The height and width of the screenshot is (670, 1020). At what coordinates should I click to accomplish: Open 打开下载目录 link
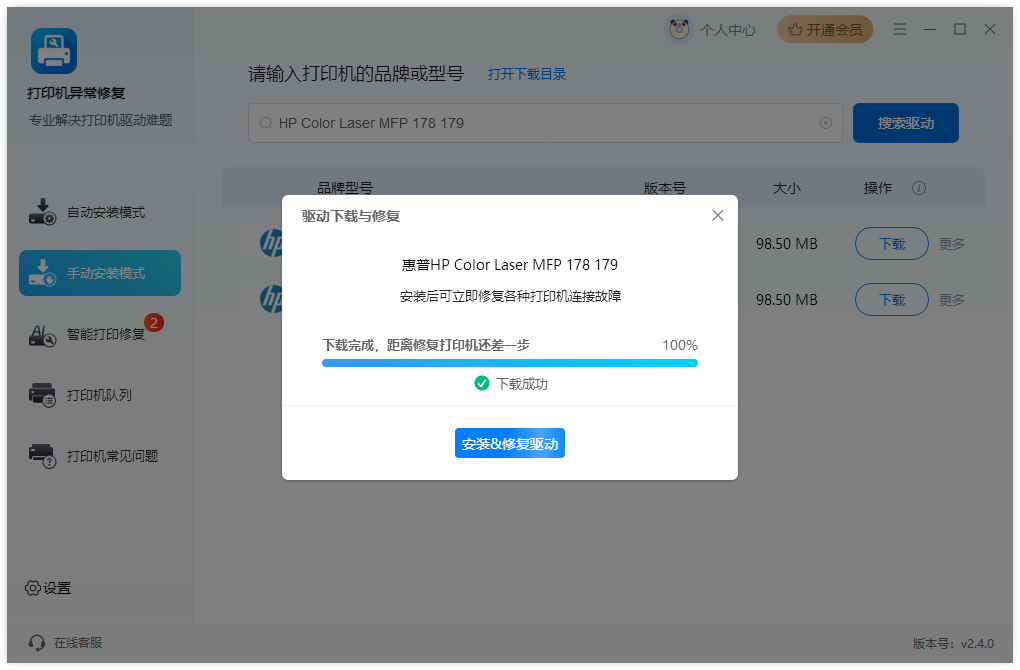click(x=527, y=74)
